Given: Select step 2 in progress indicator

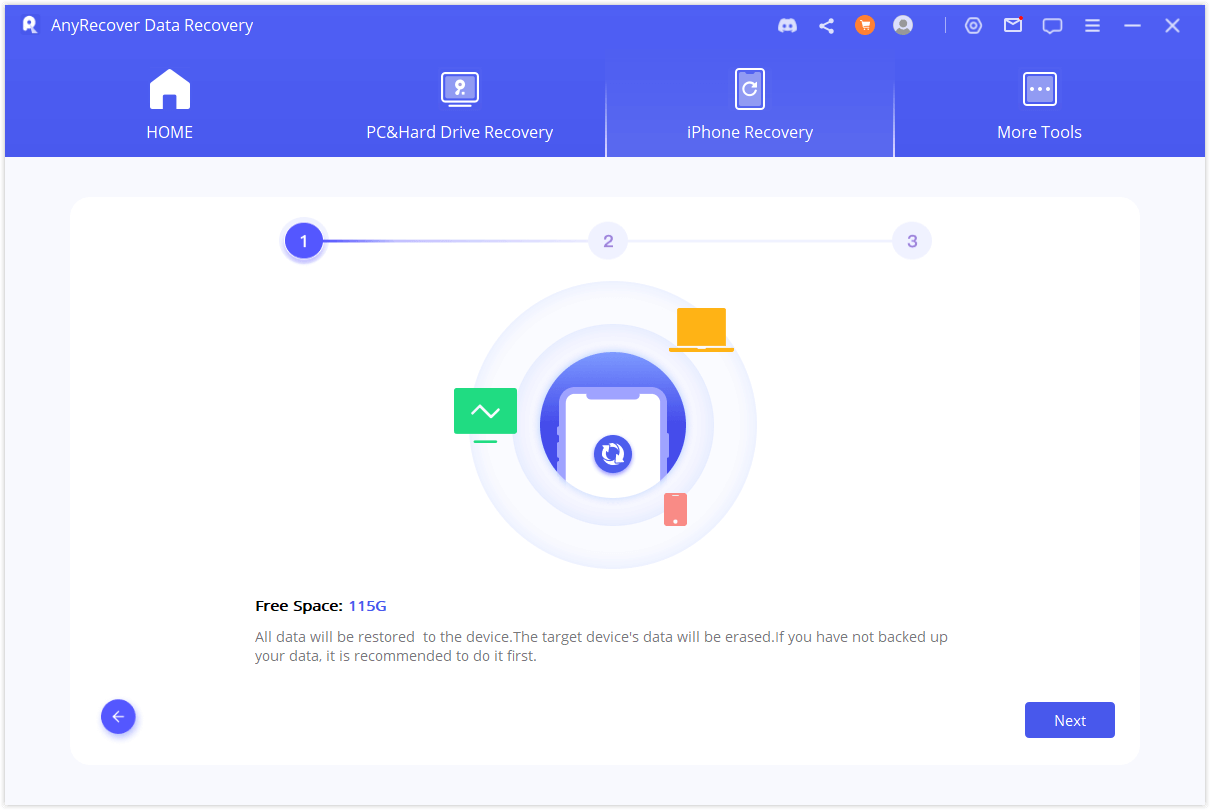Looking at the screenshot, I should [x=608, y=241].
